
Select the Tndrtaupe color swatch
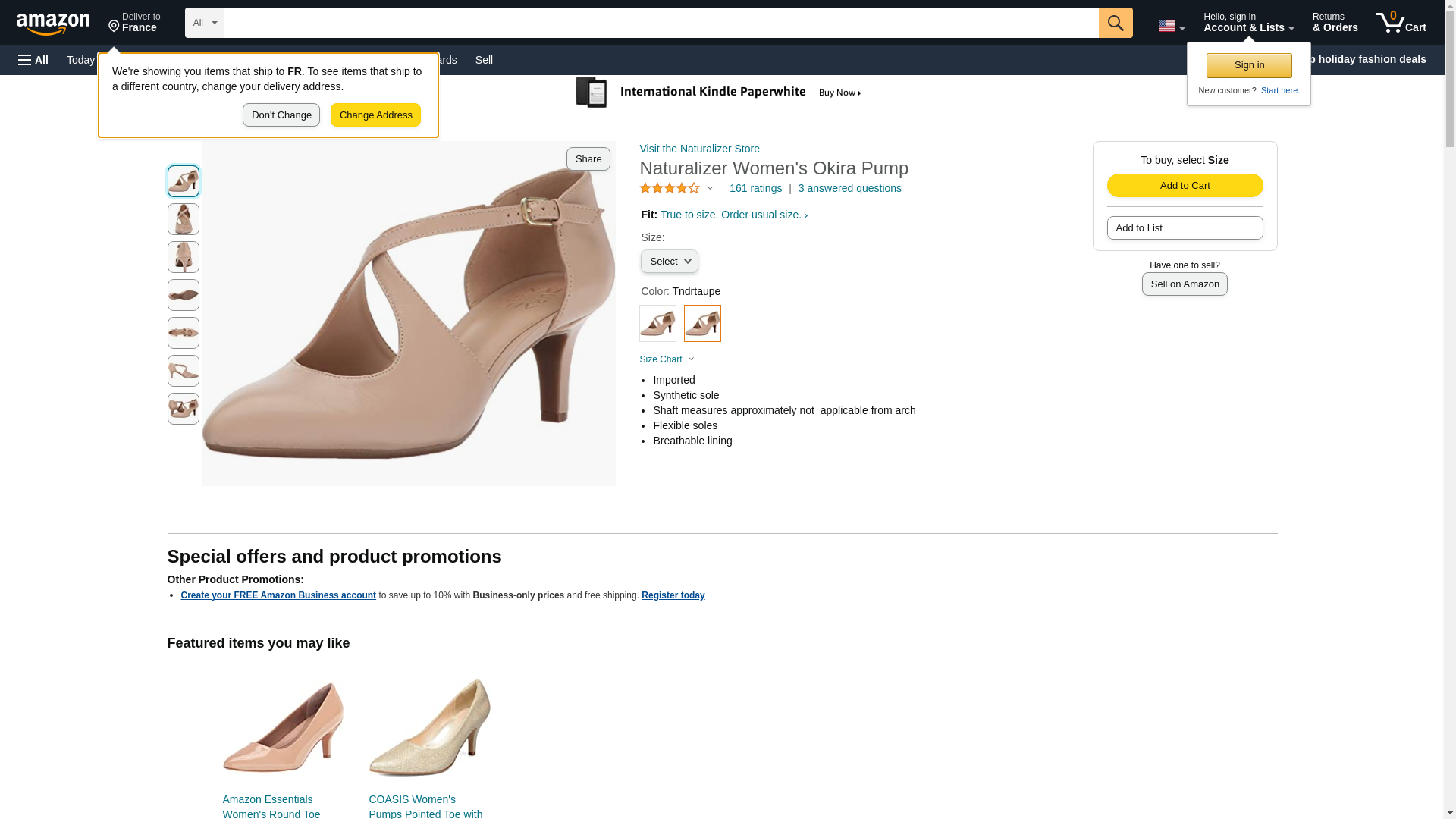click(702, 324)
